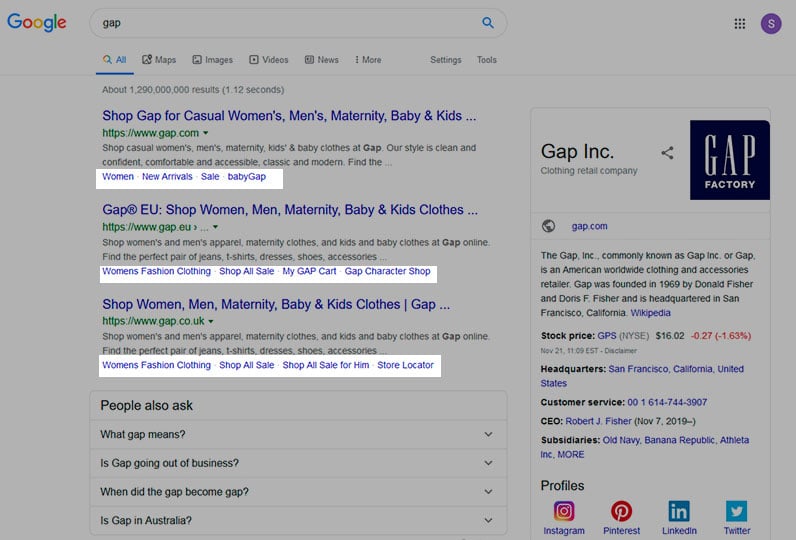The image size is (796, 540).
Task: Switch to the Videos tab
Action: tap(269, 60)
